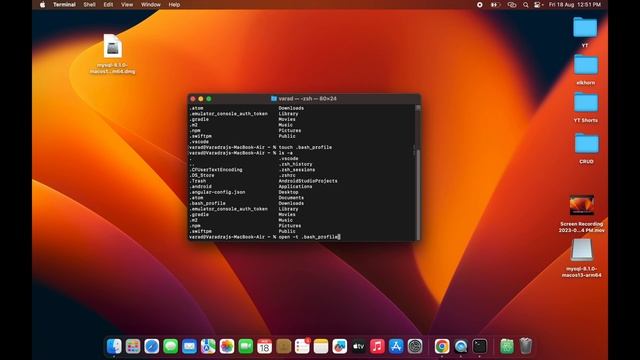Open Notes from the Dock
This screenshot has height=360, width=640.
321,346
